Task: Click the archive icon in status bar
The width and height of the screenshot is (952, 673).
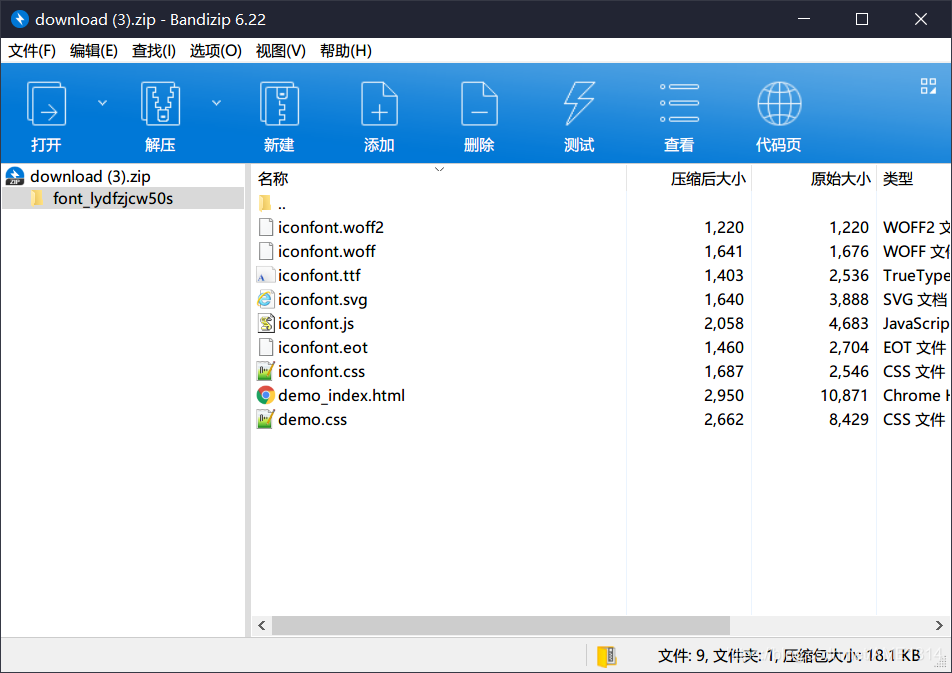Action: [x=607, y=657]
